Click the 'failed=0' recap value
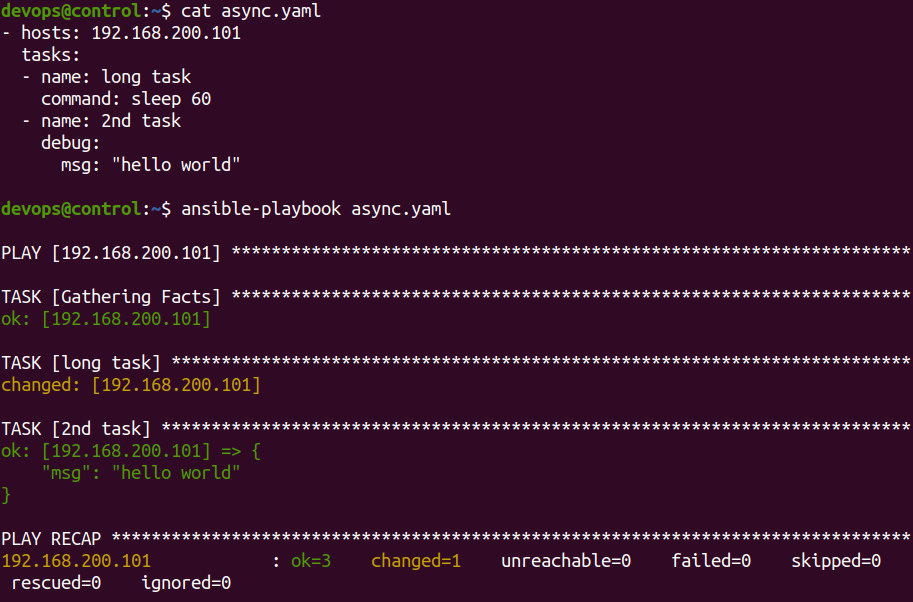The height and width of the screenshot is (602, 913). (711, 561)
